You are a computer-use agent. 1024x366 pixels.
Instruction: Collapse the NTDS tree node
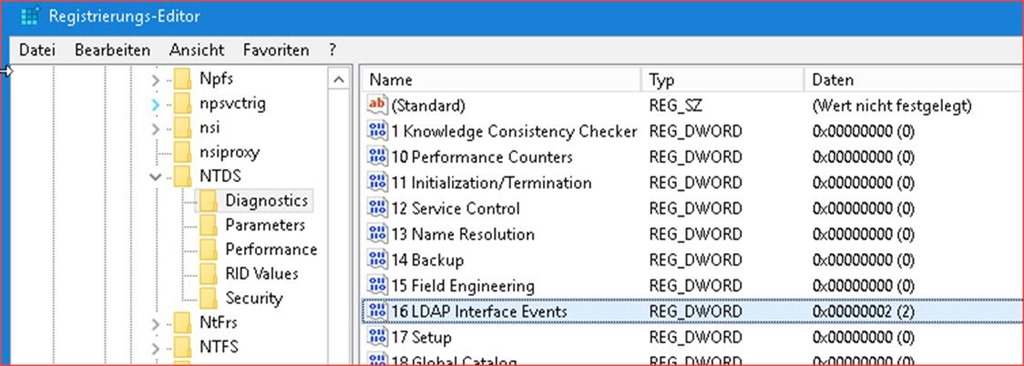pyautogui.click(x=155, y=176)
